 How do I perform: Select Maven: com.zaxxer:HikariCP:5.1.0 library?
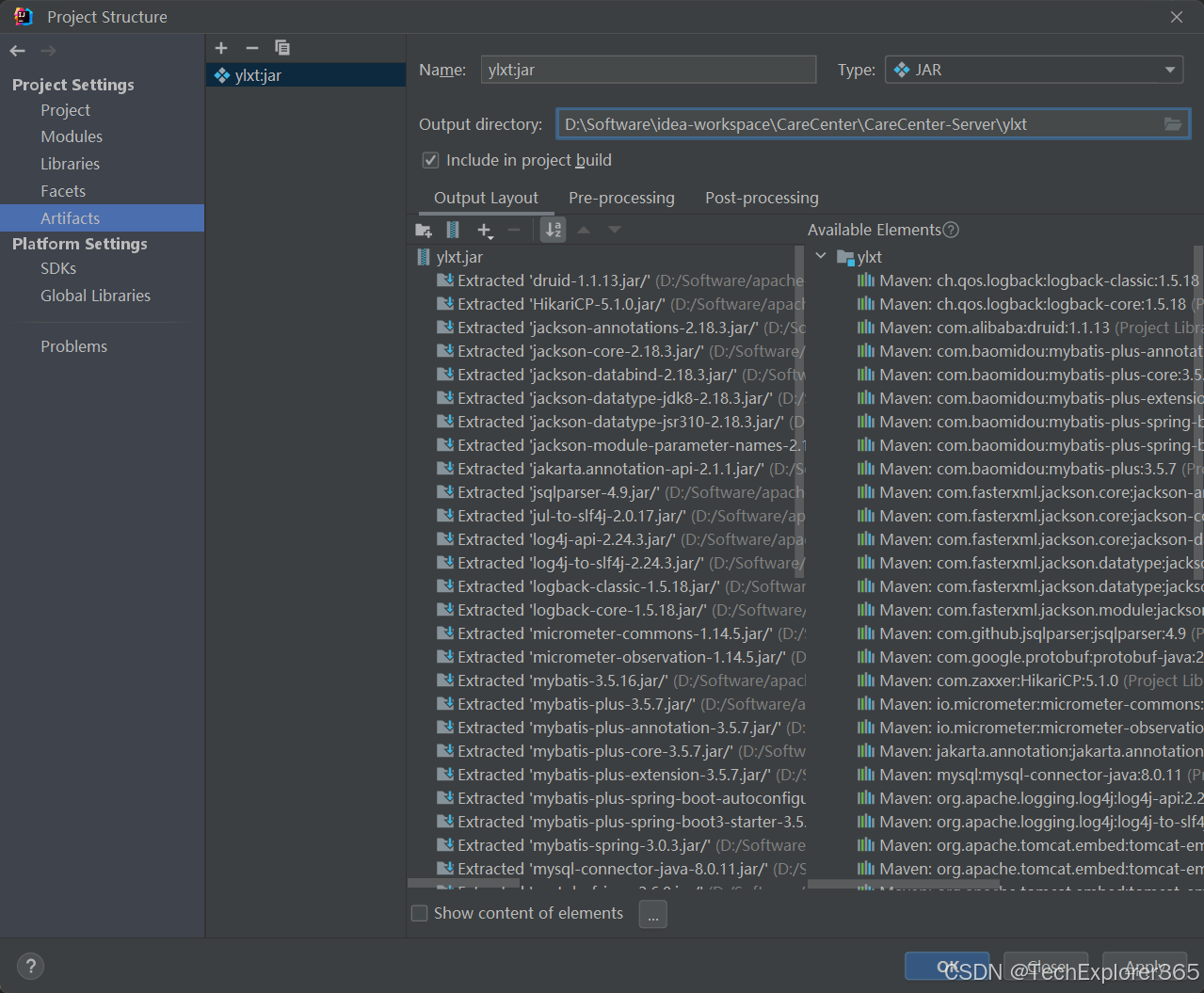1030,681
